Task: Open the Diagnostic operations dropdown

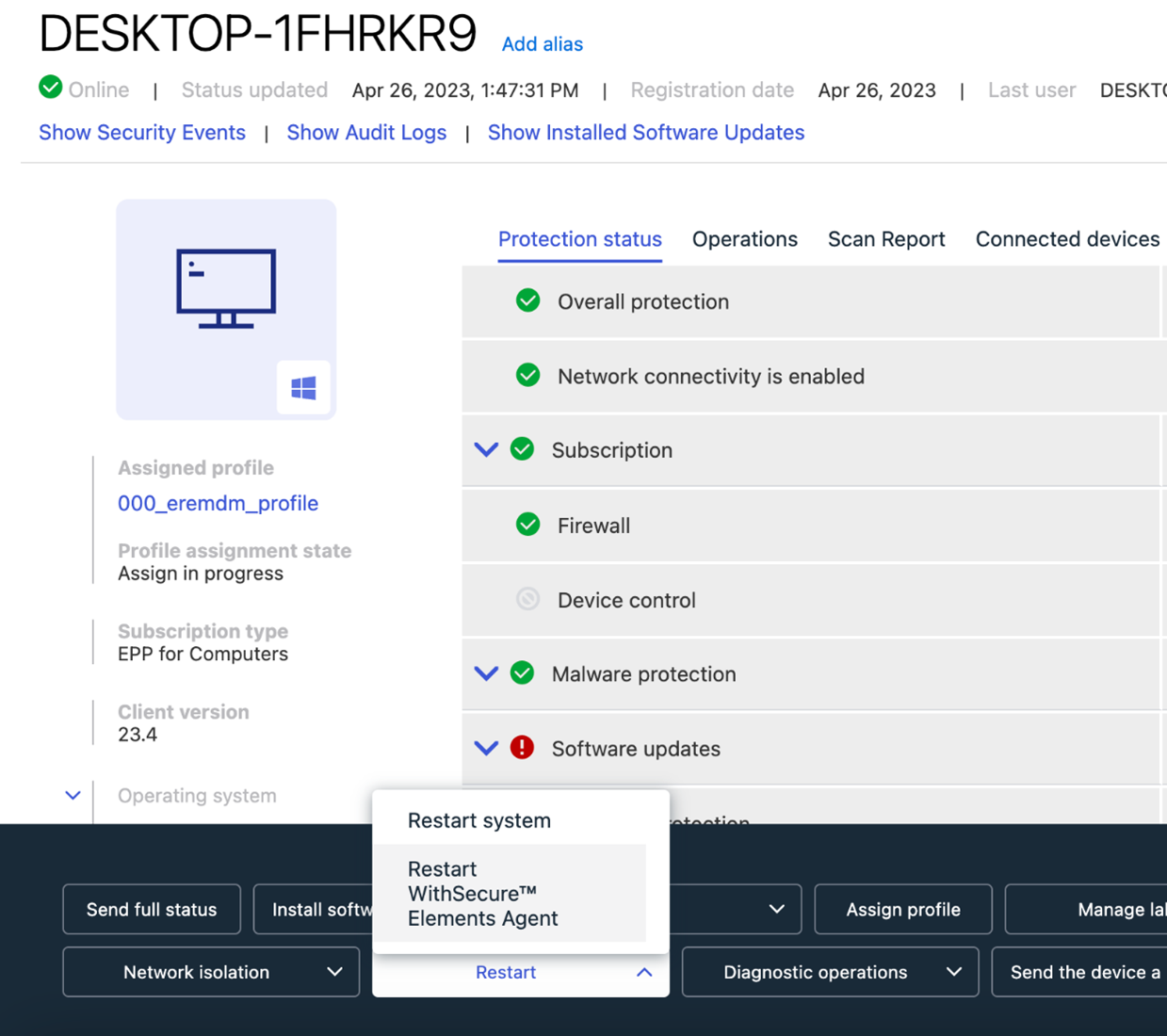Action: 830,972
